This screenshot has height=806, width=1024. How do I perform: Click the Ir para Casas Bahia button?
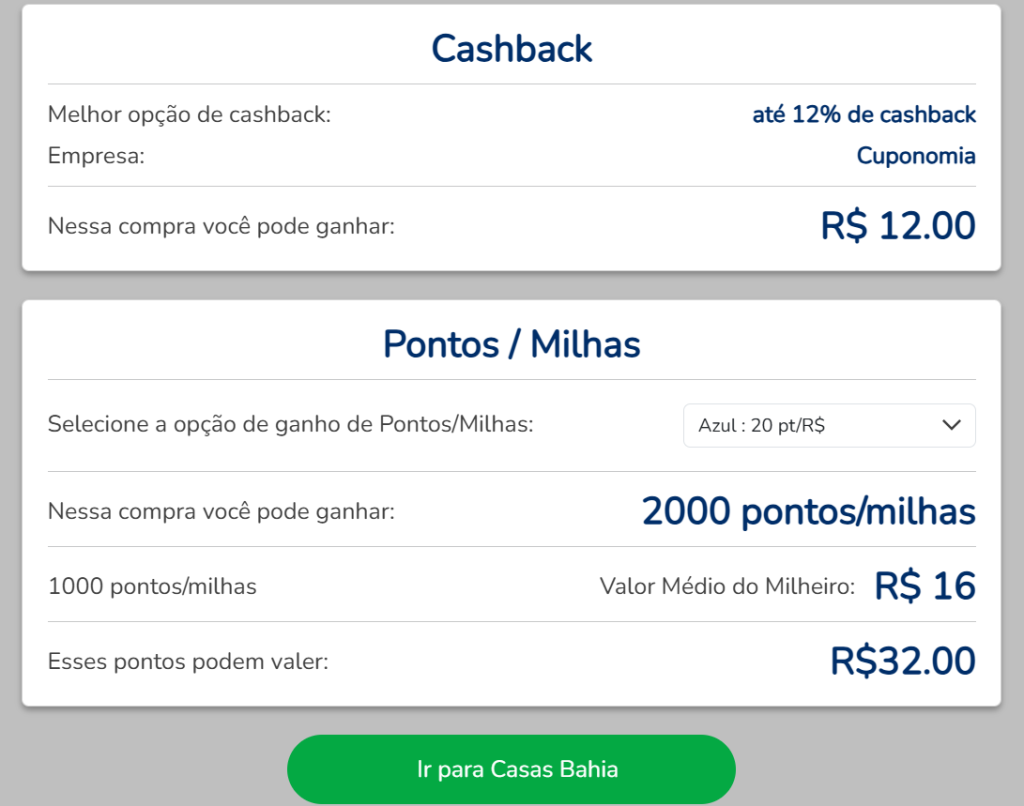click(511, 769)
